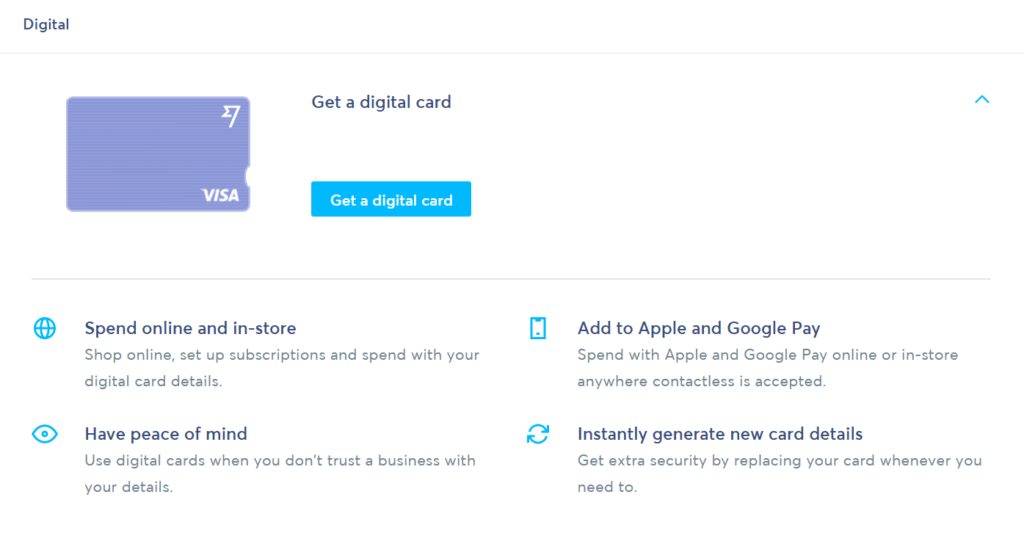Collapse the digital card section with the chevron
This screenshot has width=1024, height=558.
pos(982,99)
